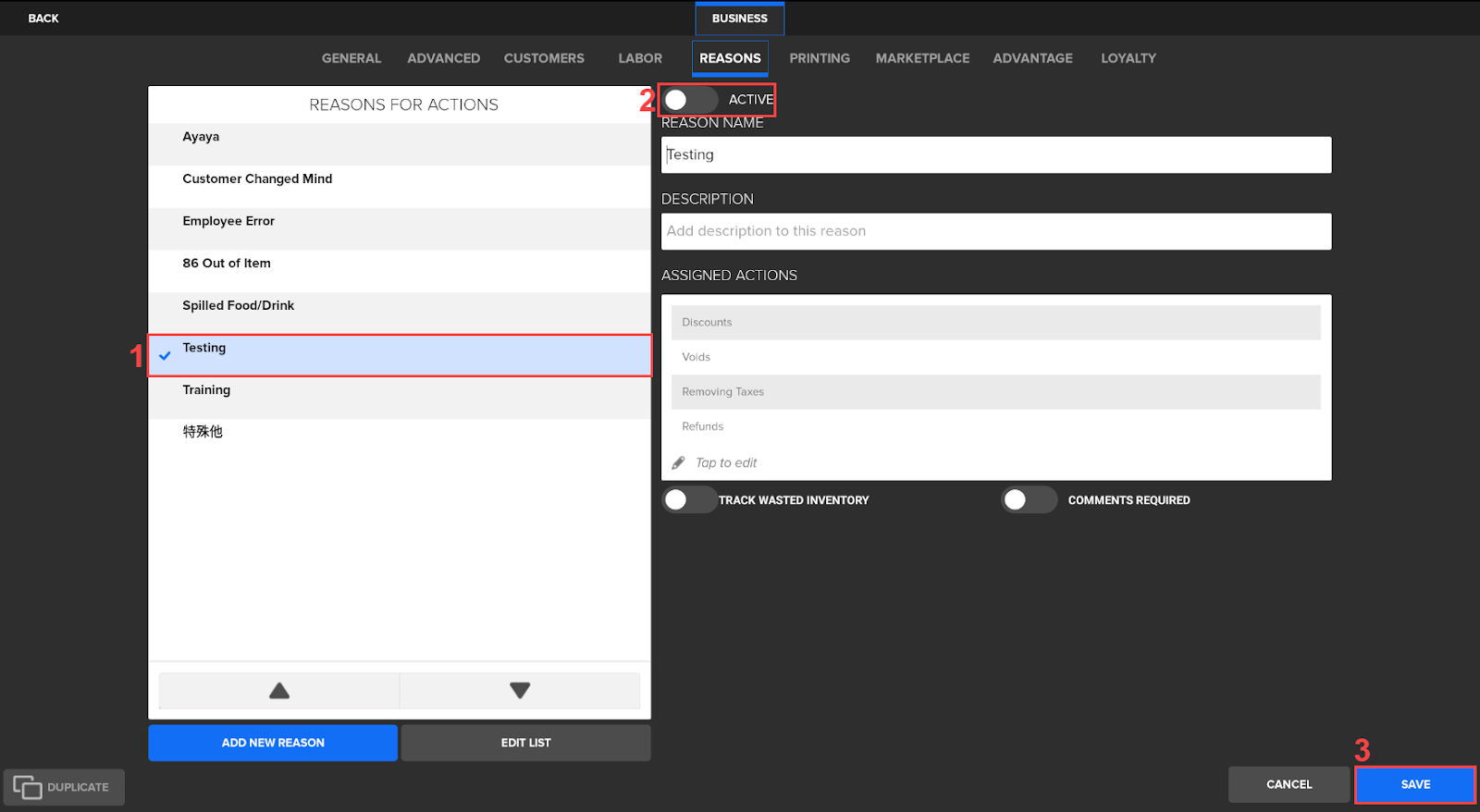Switch to the Labor tab
The height and width of the screenshot is (812, 1480).
click(640, 58)
